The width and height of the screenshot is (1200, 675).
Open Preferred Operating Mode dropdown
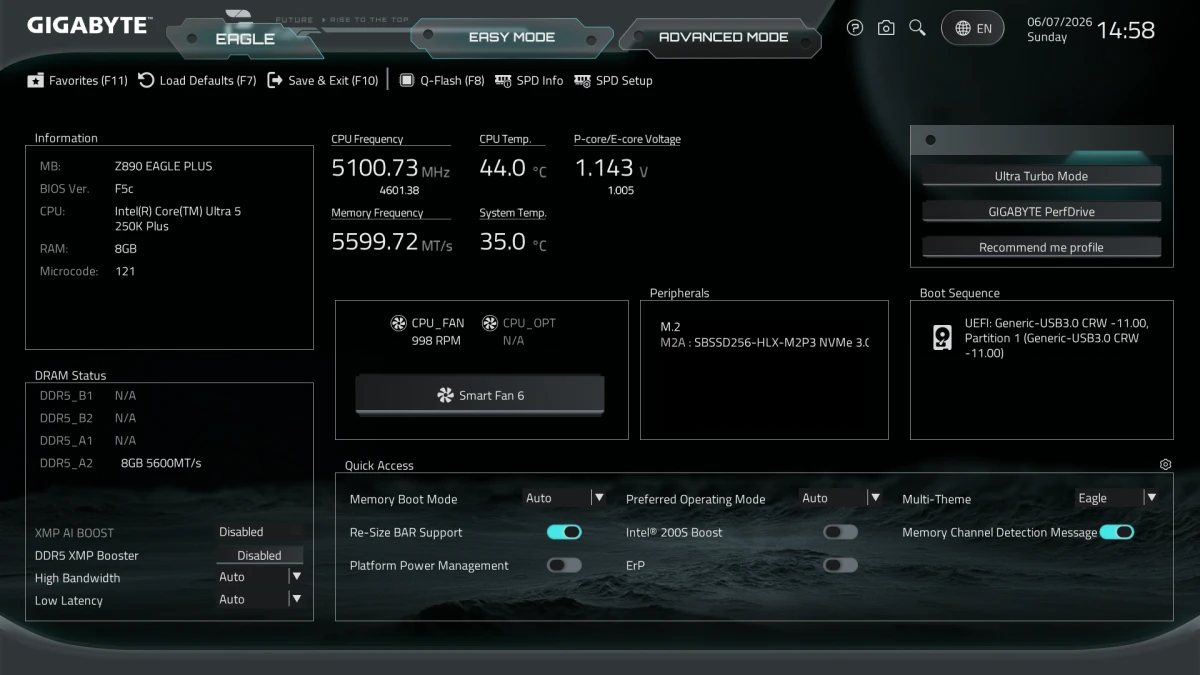point(840,498)
